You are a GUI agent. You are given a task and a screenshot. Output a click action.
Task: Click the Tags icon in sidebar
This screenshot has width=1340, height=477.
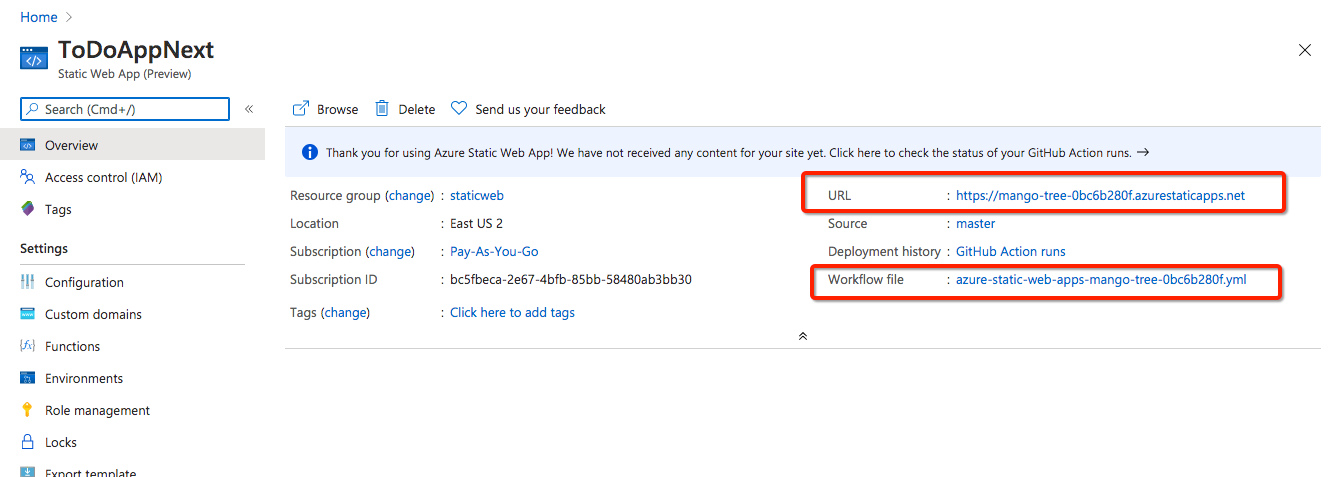tap(28, 209)
